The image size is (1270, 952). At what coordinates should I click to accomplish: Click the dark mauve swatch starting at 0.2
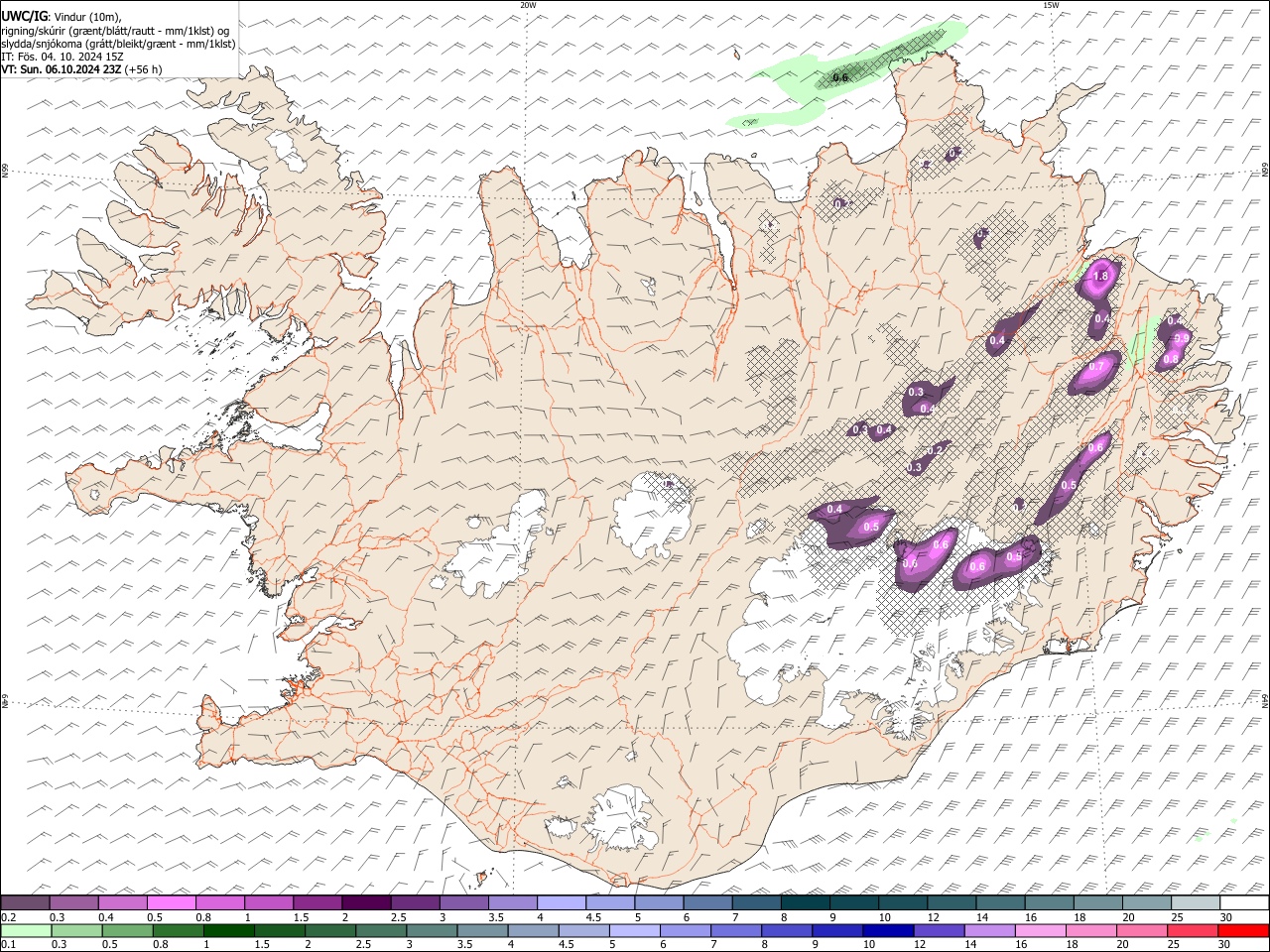[x=25, y=903]
